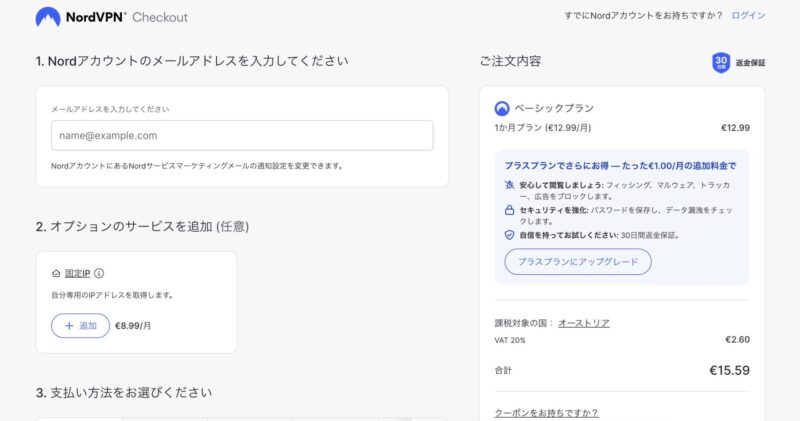Click 1か月プラン (€12.99/月) text

542,128
